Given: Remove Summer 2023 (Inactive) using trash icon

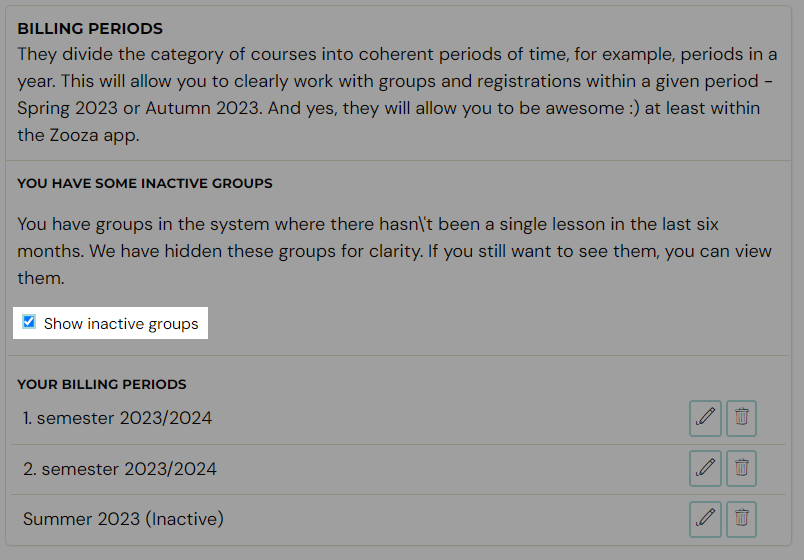Looking at the screenshot, I should (741, 518).
